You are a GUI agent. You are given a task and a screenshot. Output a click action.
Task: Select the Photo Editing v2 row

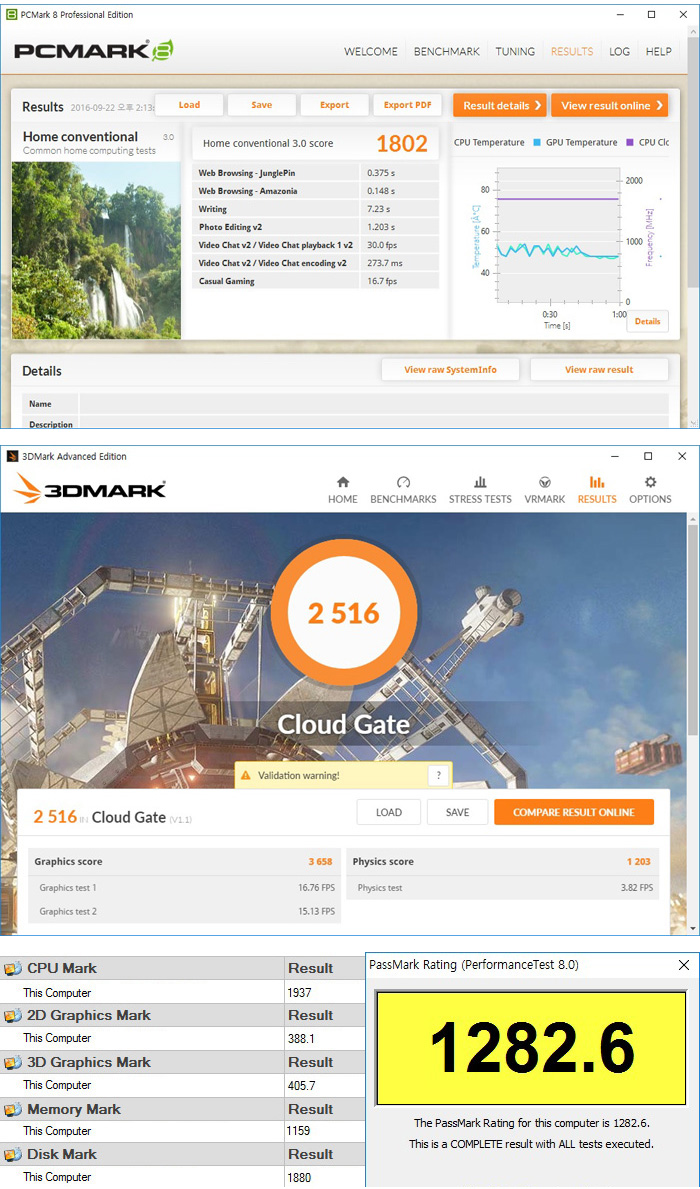tap(315, 227)
